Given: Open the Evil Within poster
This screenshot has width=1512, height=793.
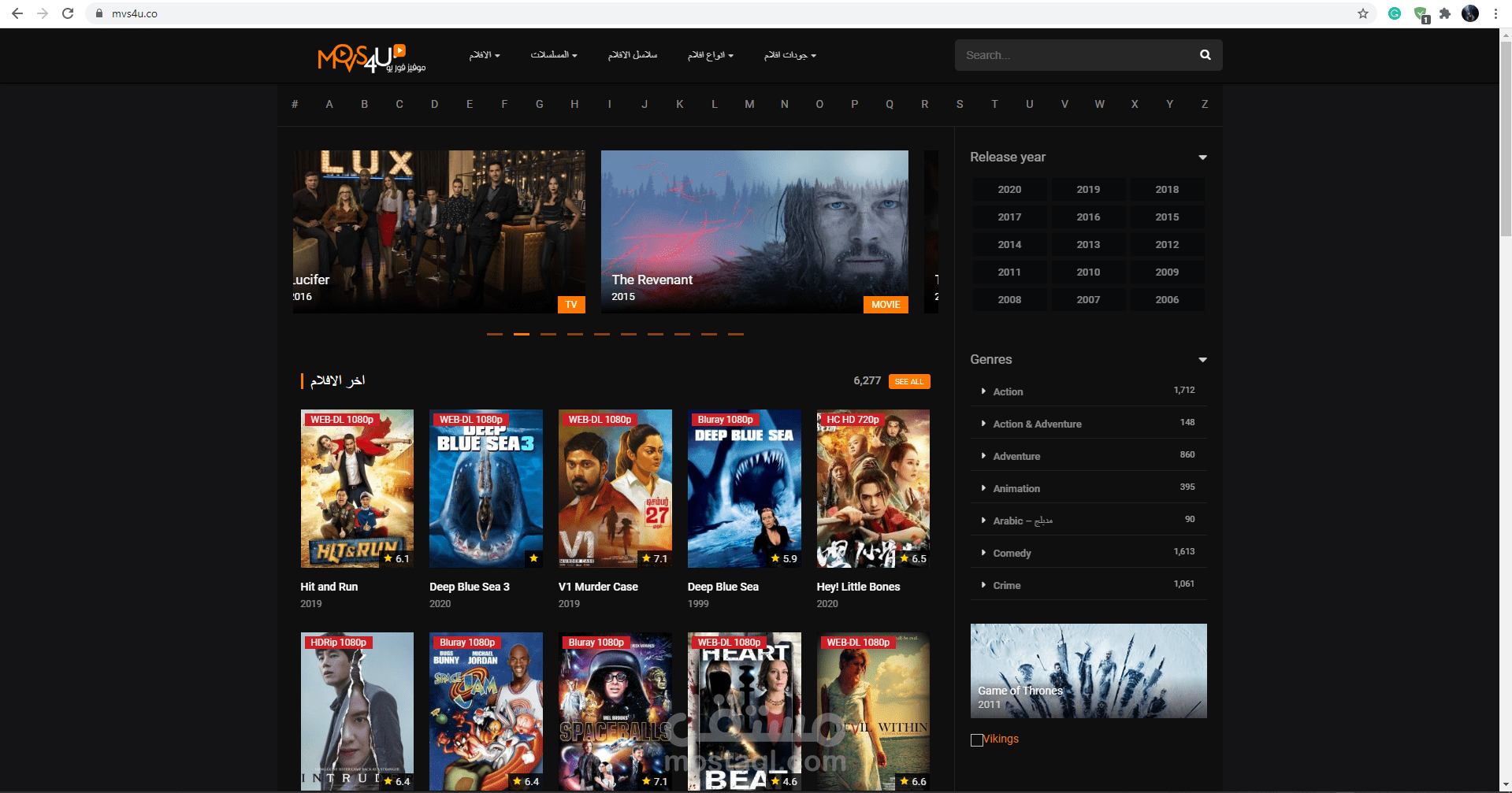Looking at the screenshot, I should pyautogui.click(x=873, y=711).
